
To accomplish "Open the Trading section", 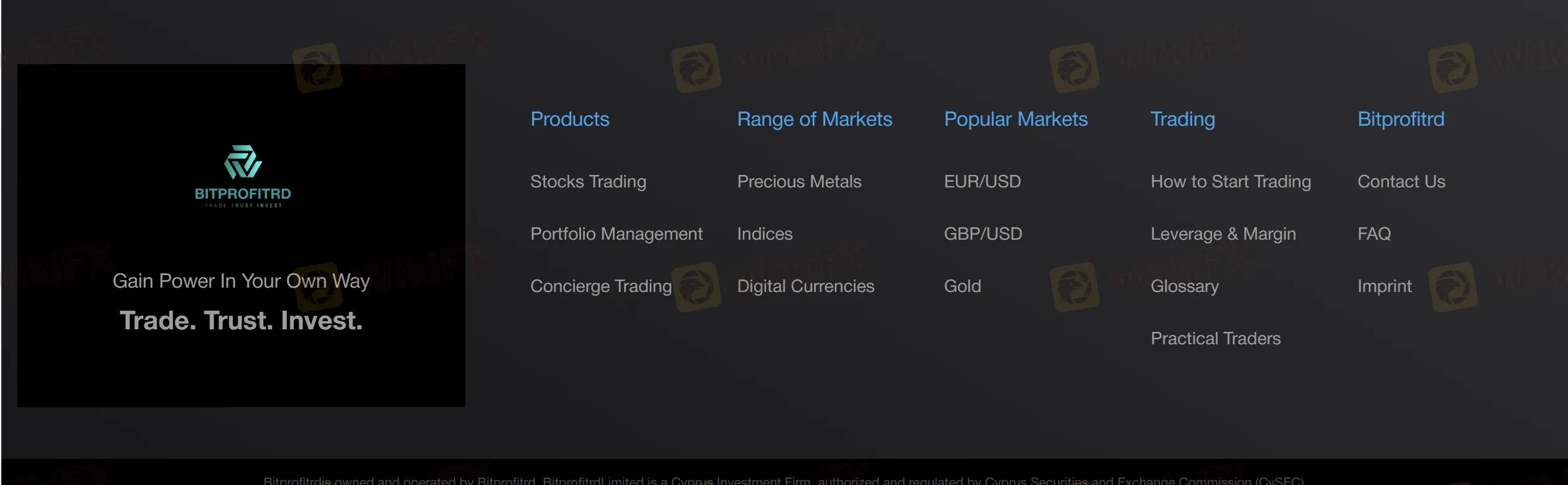I will [1182, 119].
